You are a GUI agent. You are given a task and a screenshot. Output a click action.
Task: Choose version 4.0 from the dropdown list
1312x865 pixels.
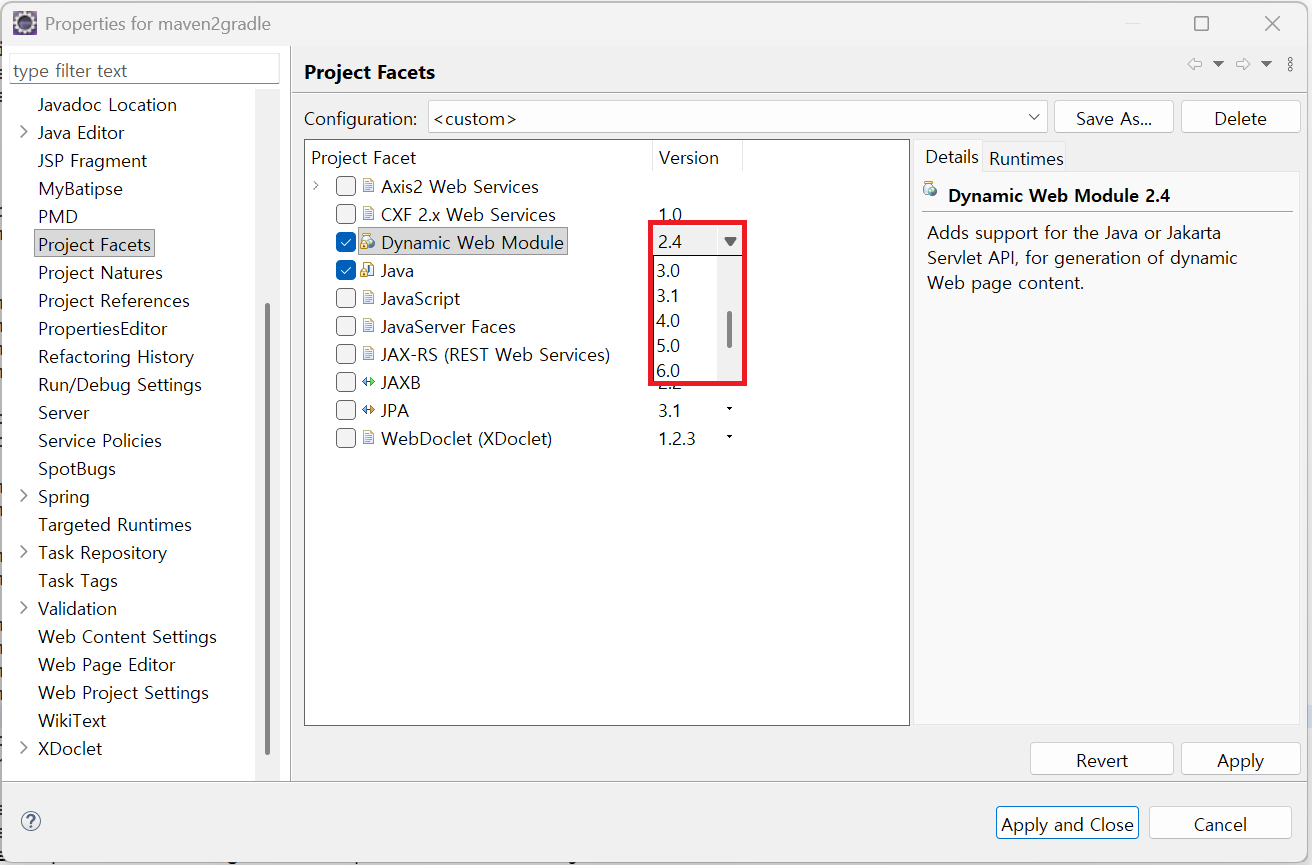668,321
